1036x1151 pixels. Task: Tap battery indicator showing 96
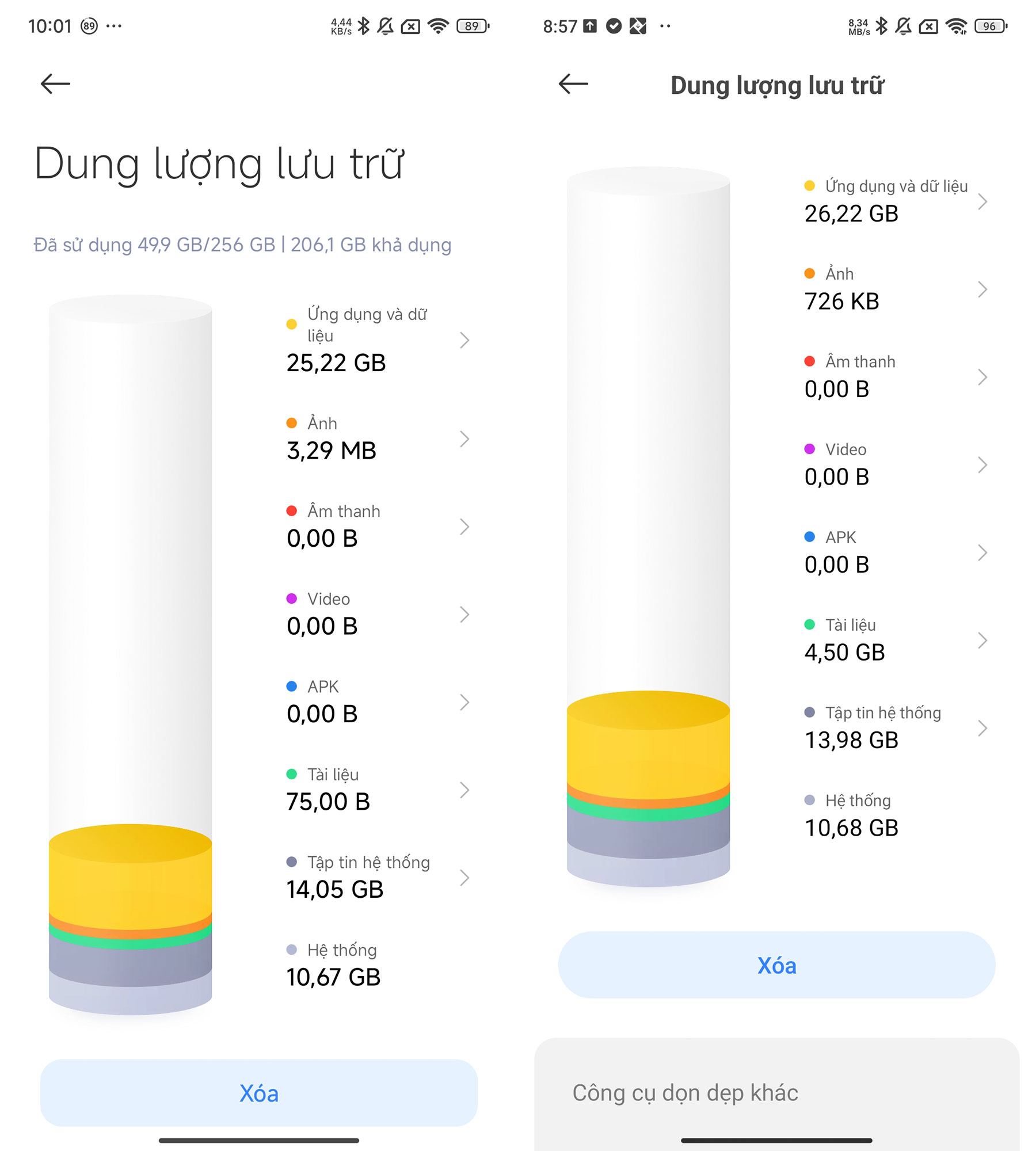click(x=991, y=26)
